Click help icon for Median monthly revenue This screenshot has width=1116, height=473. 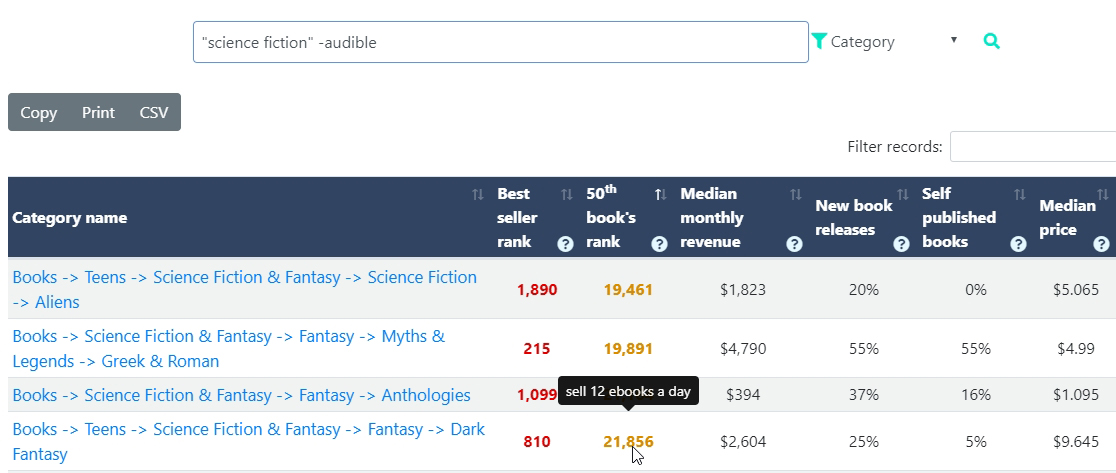tap(795, 243)
